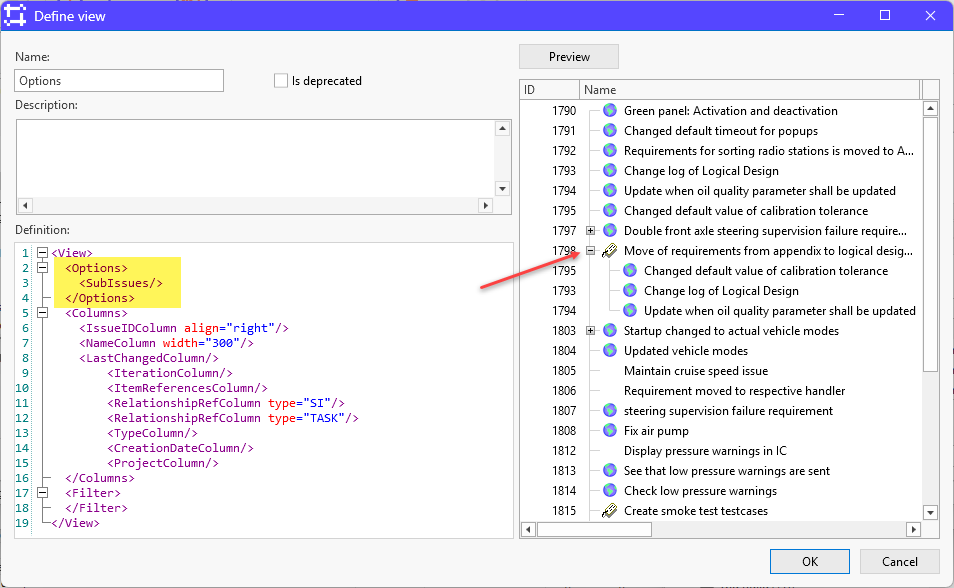Collapse the Filter element fold on line 17
This screenshot has width=954, height=588.
click(42, 492)
